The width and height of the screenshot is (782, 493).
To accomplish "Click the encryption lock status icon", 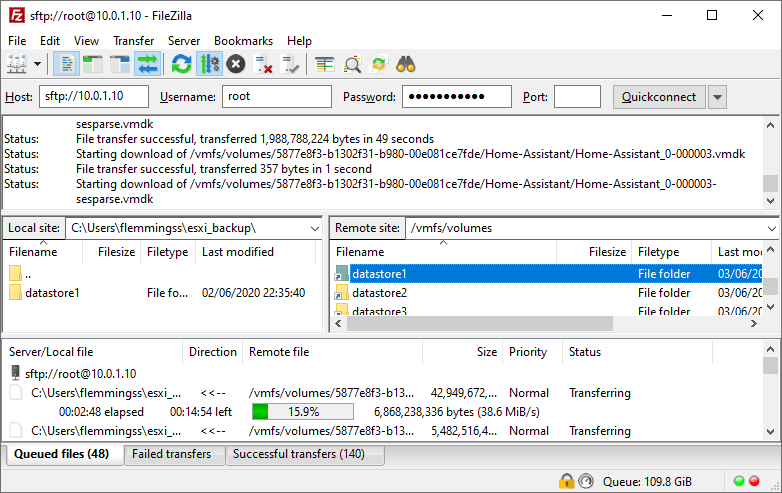I will point(566,481).
